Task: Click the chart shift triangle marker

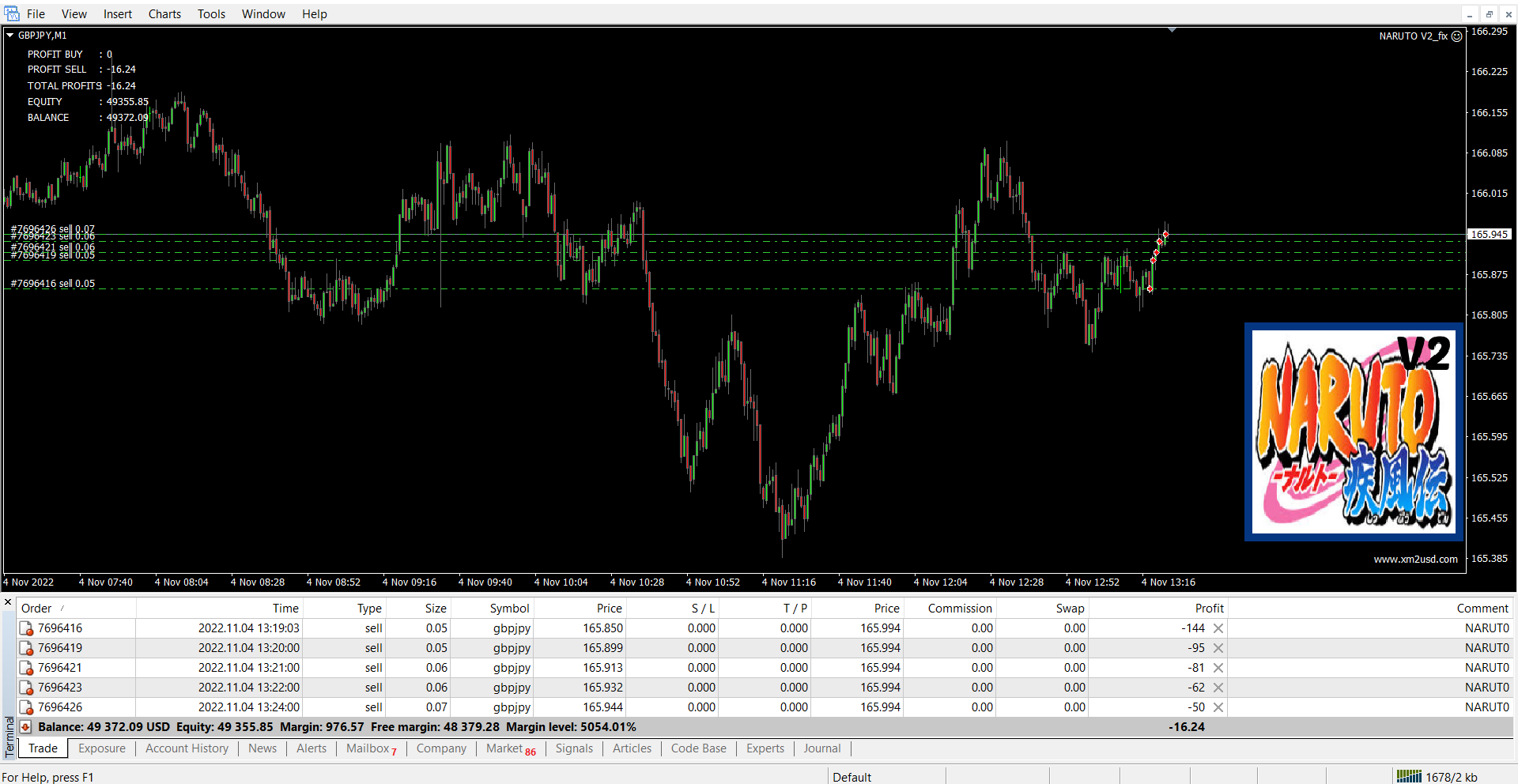Action: click(x=1172, y=30)
